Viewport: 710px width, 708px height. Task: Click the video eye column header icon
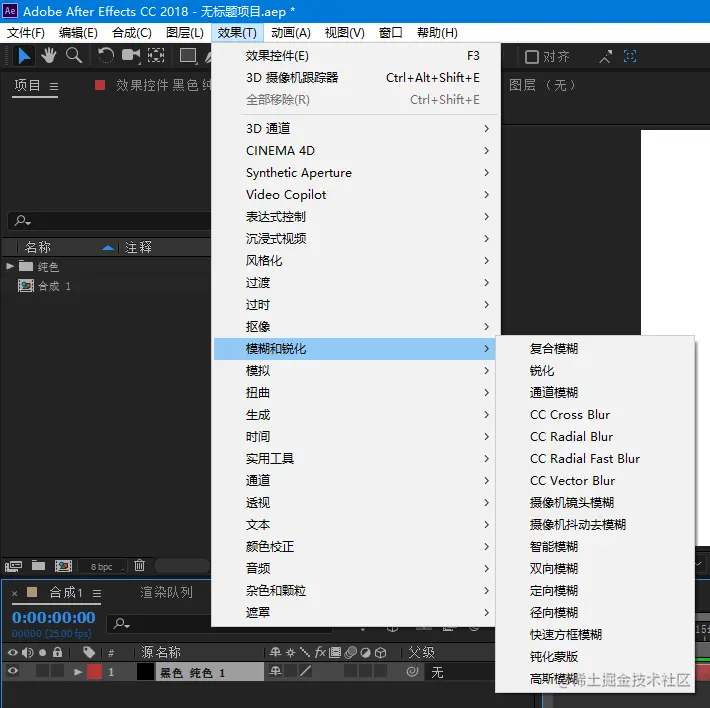point(13,652)
